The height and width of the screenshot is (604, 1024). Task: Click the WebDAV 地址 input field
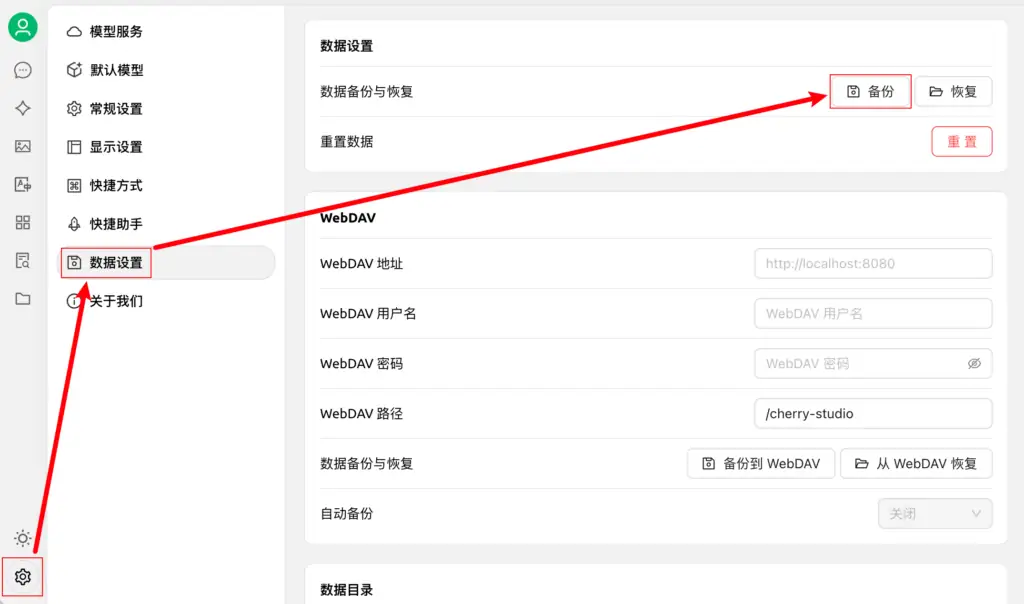(872, 263)
